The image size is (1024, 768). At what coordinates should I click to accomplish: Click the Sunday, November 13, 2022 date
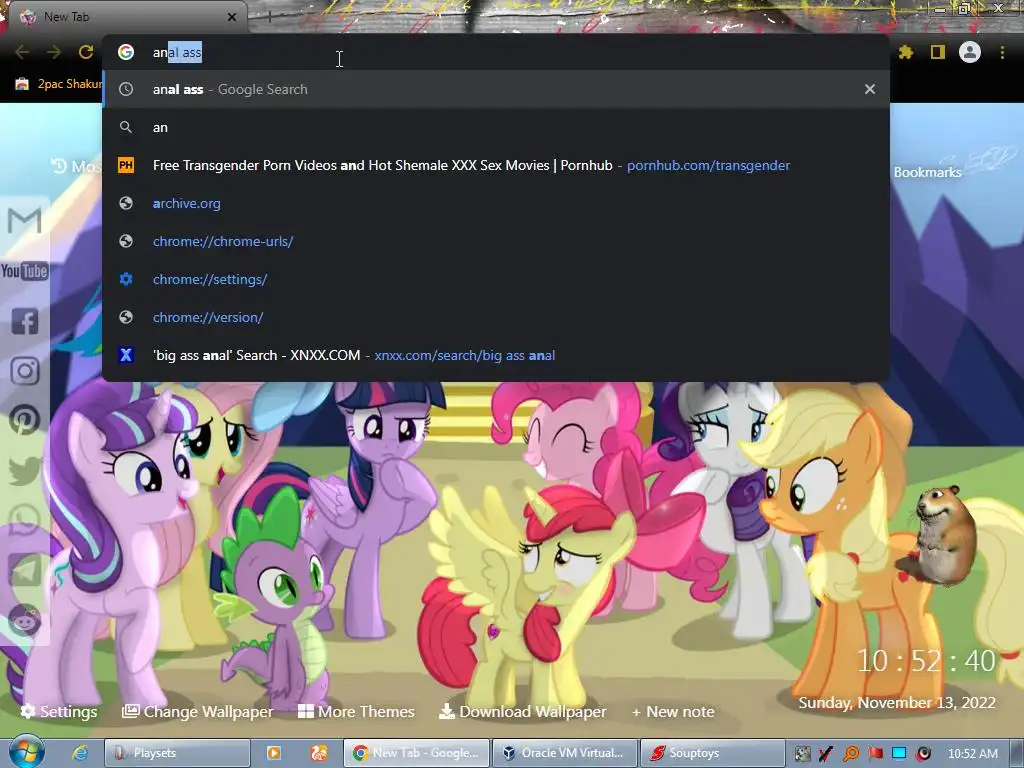pyautogui.click(x=897, y=703)
